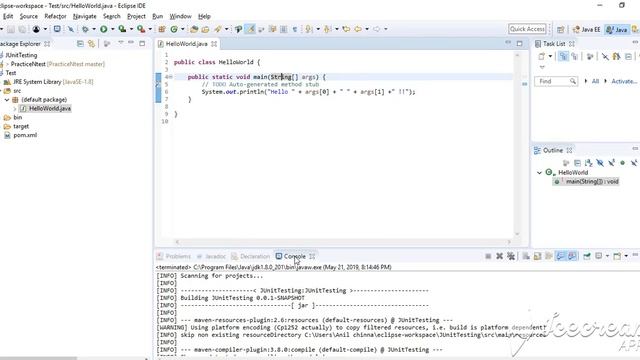This screenshot has width=640, height=360.
Task: Terminate the console process
Action: [488, 256]
